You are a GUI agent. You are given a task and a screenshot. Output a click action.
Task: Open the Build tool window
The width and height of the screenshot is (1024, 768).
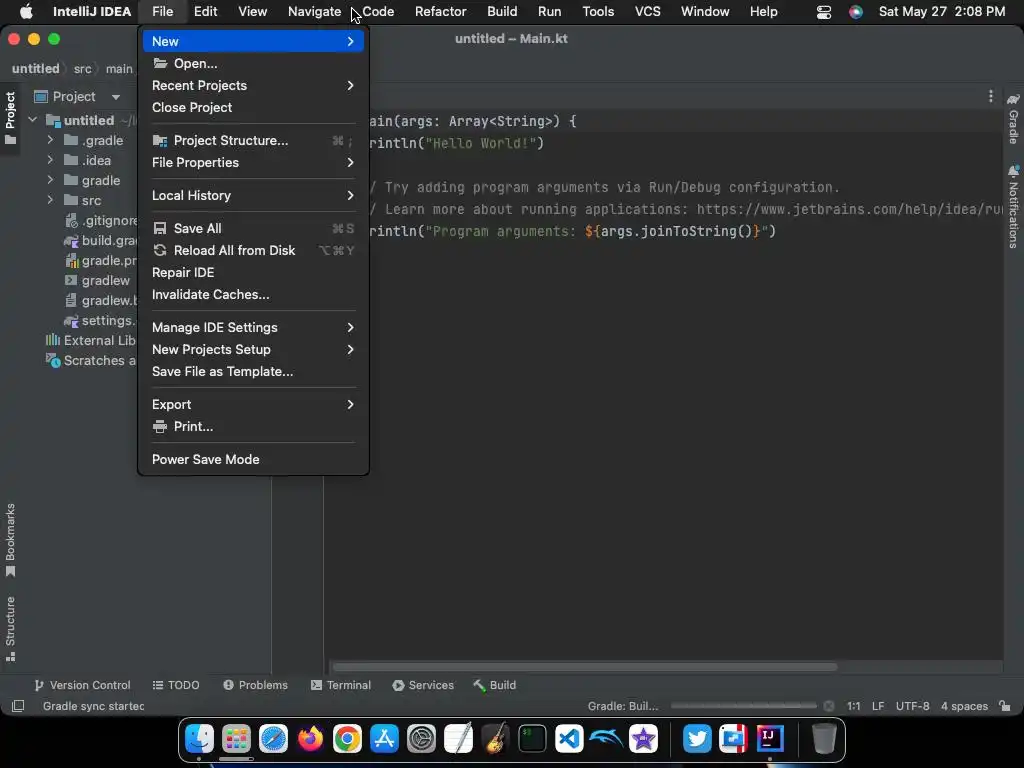495,685
